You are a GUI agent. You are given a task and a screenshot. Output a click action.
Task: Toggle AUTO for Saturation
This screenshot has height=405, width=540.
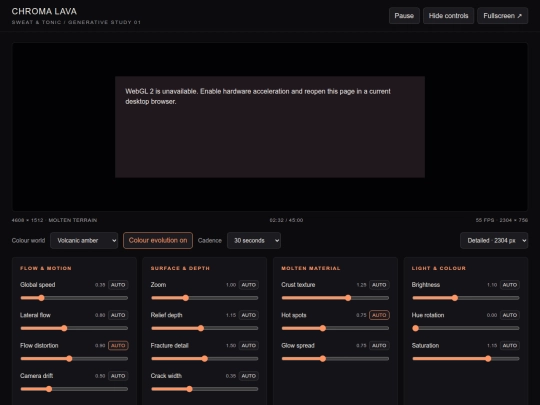(x=510, y=345)
